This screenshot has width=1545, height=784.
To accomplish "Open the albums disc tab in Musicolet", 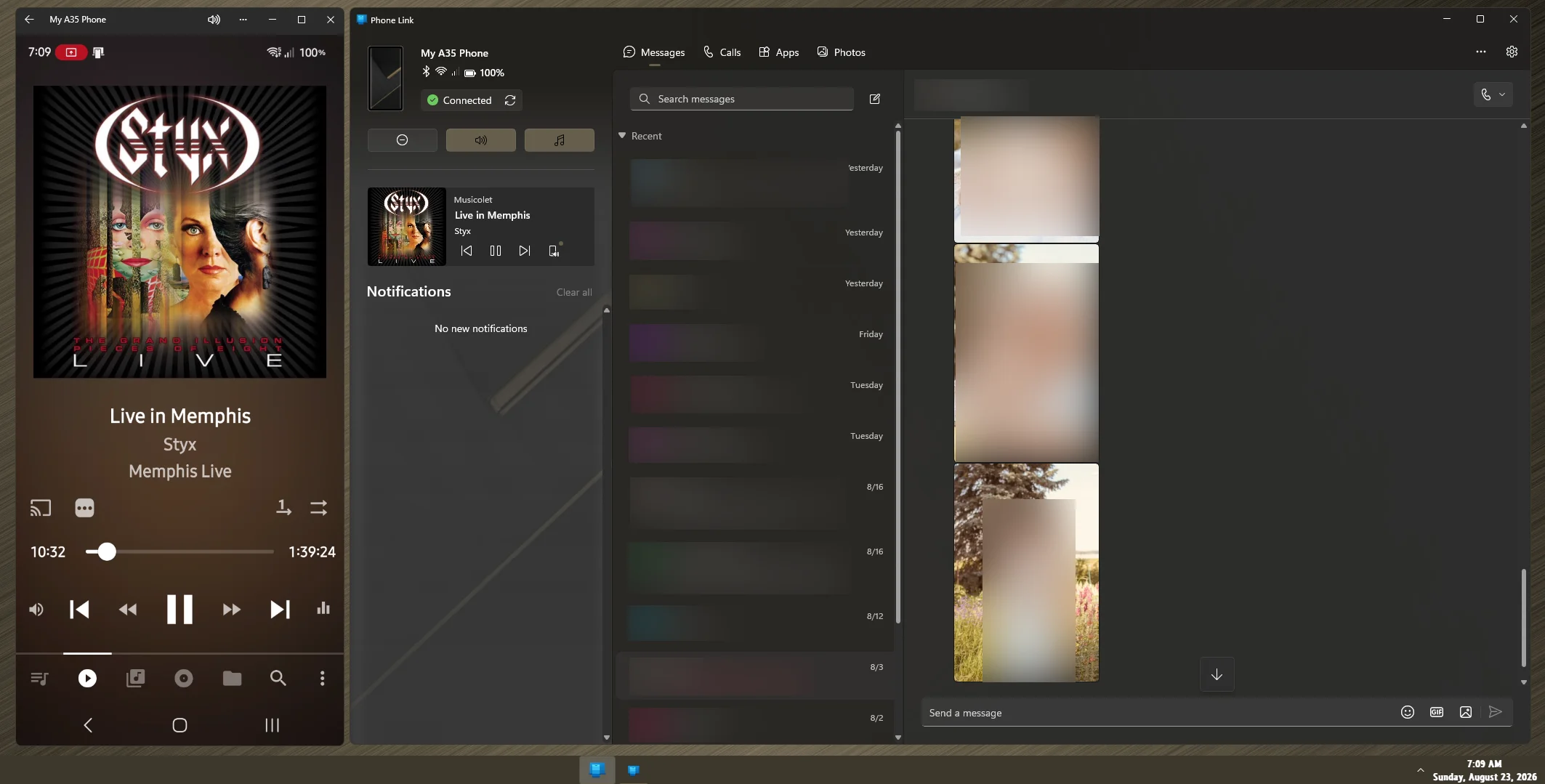I will point(184,678).
